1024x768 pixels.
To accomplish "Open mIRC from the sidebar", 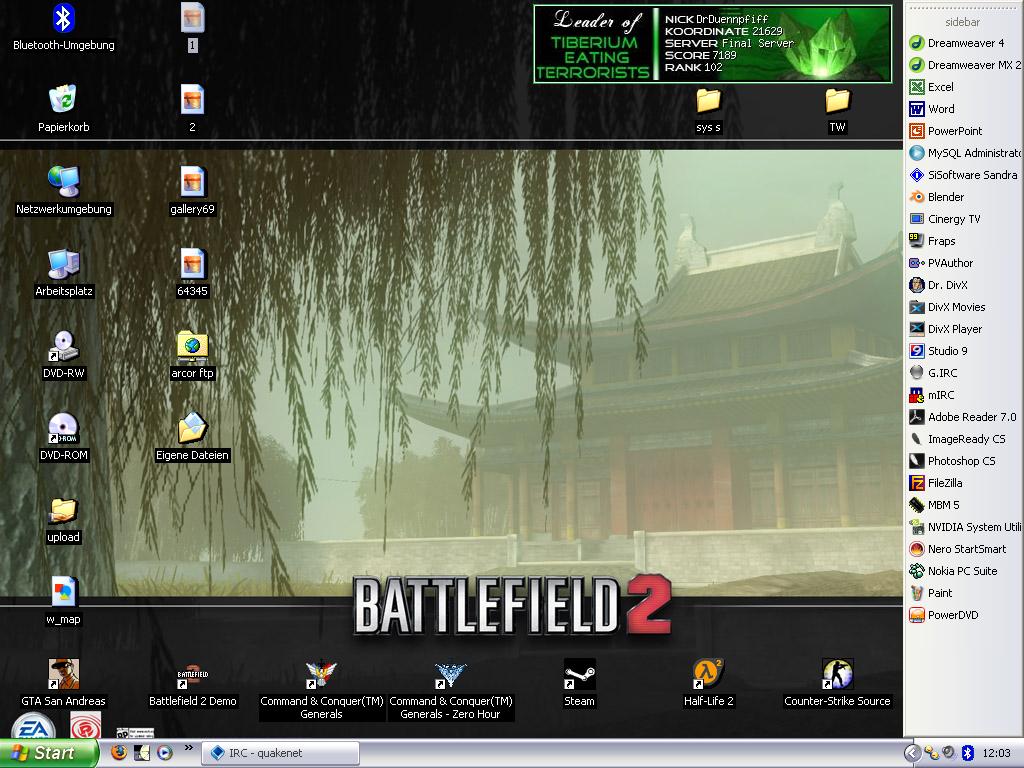I will [940, 395].
